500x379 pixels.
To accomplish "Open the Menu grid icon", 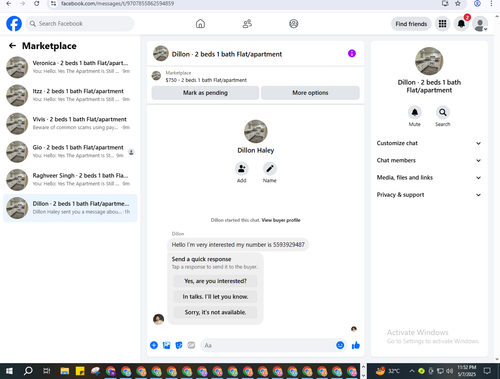I will pyautogui.click(x=442, y=24).
